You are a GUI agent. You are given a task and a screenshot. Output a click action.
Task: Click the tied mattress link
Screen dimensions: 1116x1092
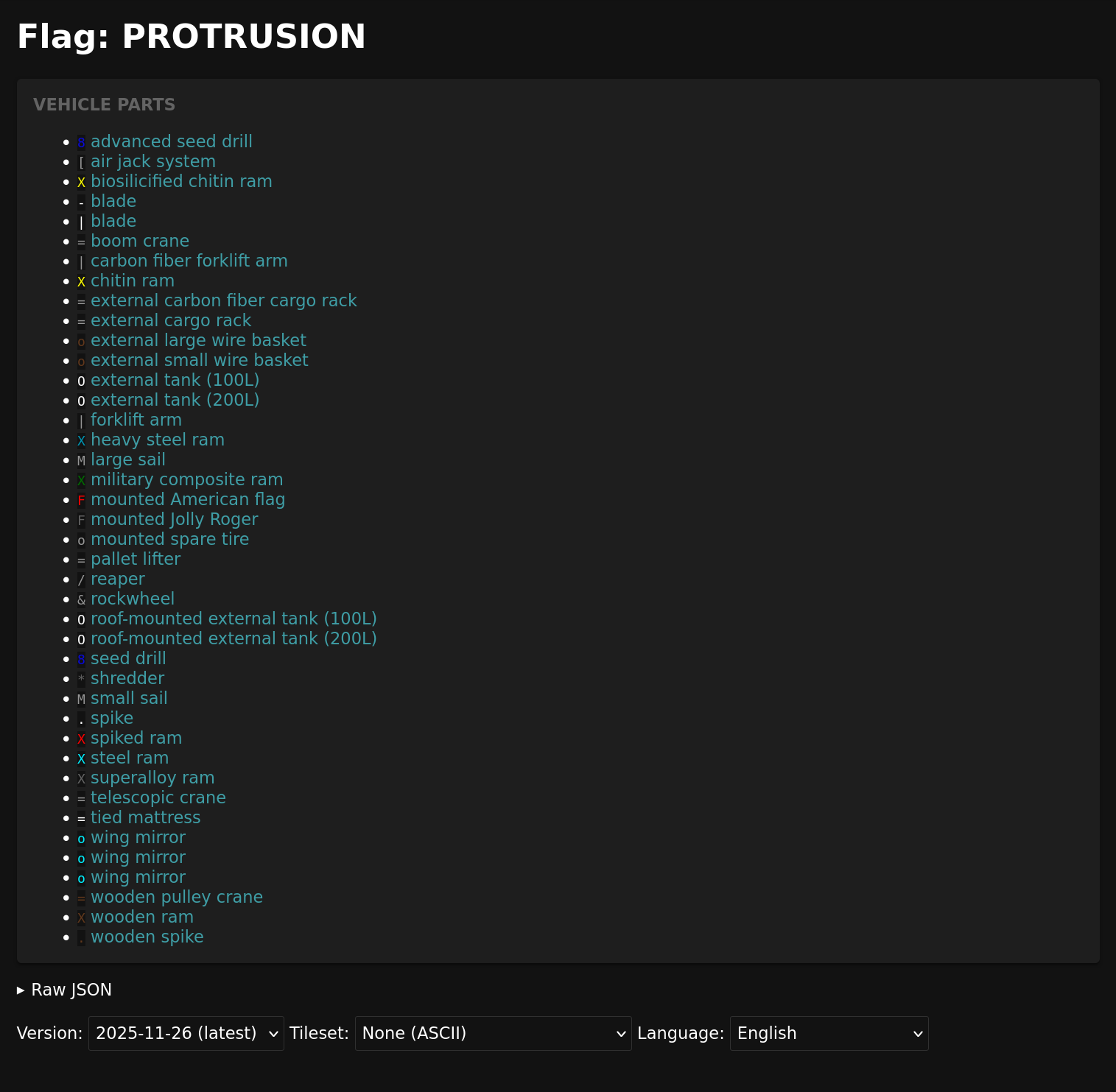[x=146, y=817]
